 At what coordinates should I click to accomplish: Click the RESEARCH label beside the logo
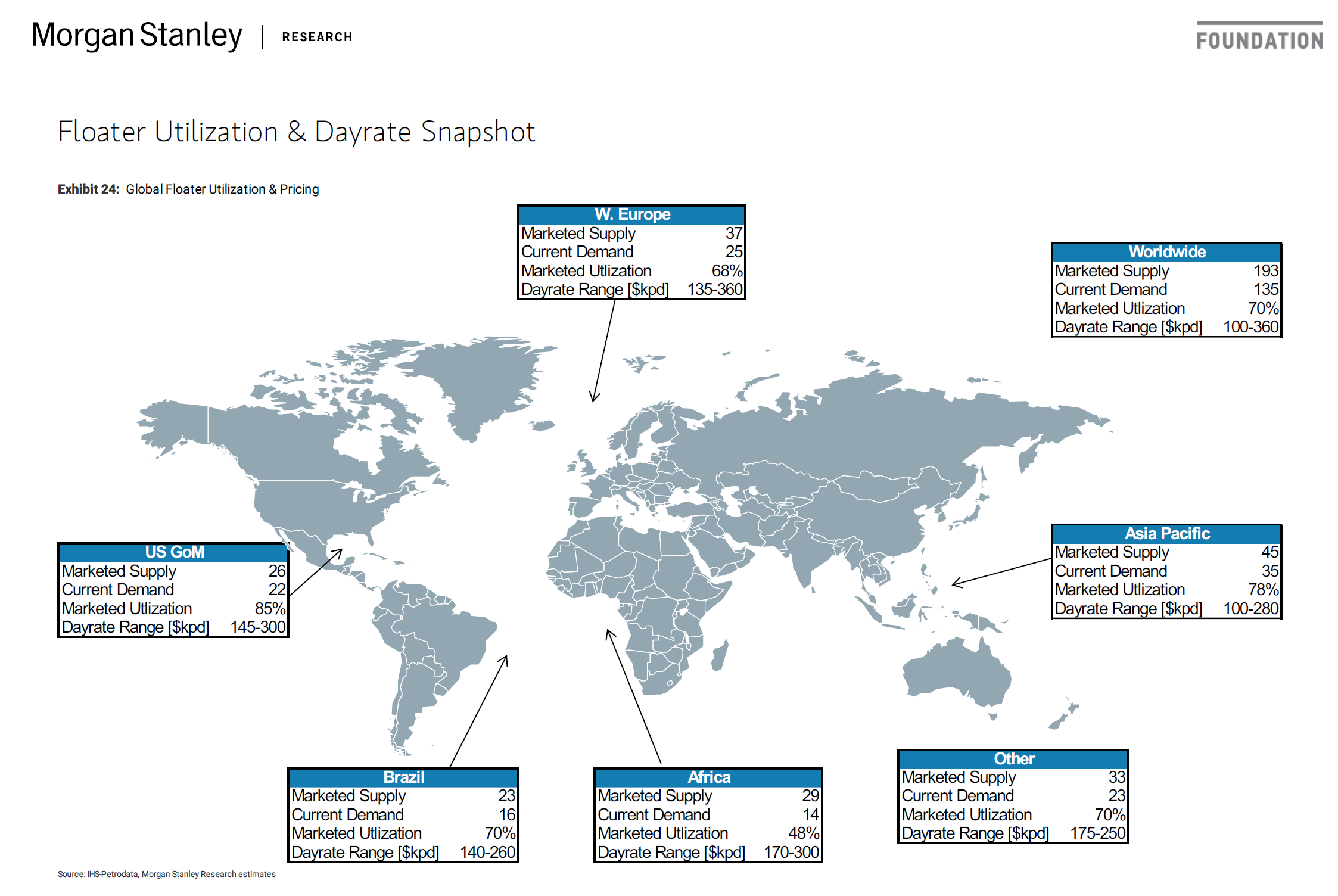(x=317, y=37)
